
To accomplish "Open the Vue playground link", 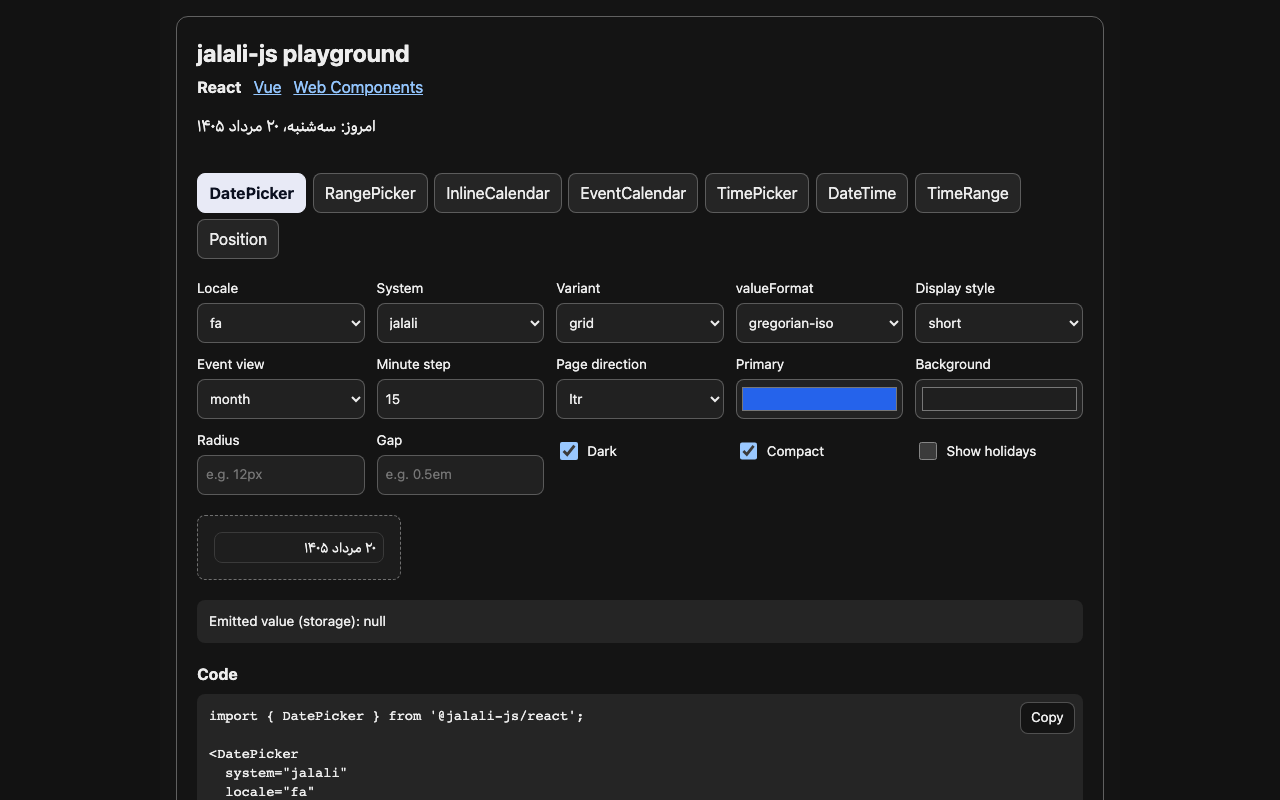I will click(x=267, y=87).
